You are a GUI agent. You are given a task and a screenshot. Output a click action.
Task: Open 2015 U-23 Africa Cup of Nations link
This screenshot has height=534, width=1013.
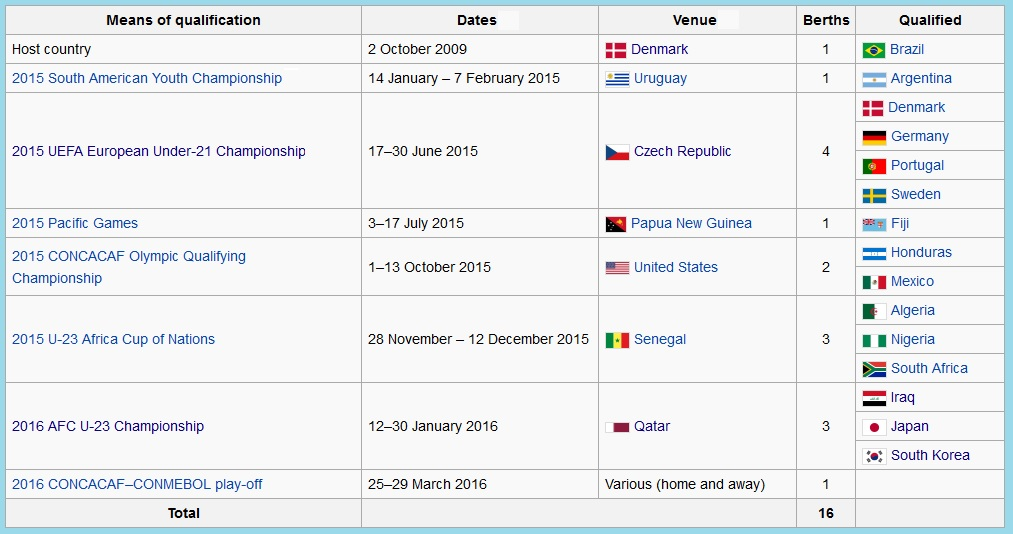[x=113, y=339]
